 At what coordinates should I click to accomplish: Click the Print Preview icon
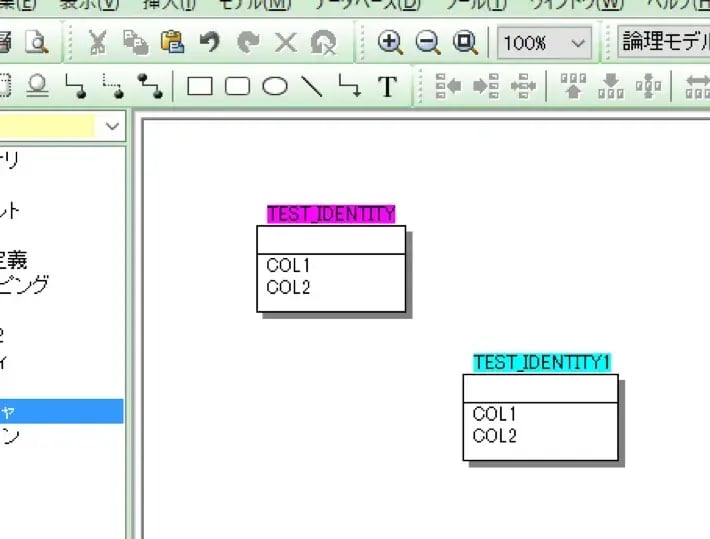[x=36, y=42]
